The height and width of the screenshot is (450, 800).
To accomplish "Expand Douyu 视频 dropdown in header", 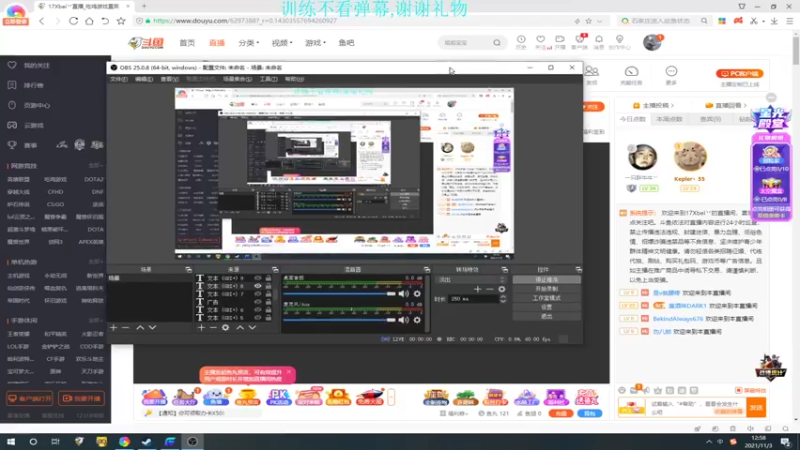I will click(x=282, y=43).
